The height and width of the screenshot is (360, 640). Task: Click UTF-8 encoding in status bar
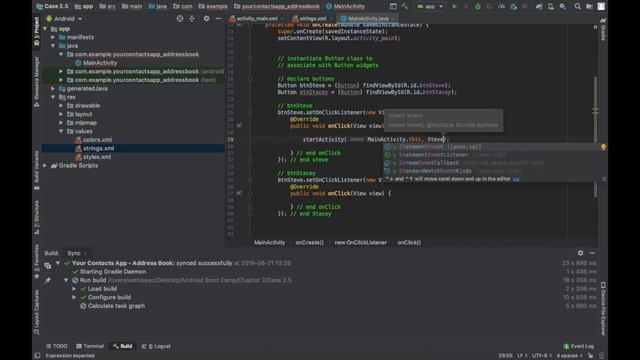[542, 356]
